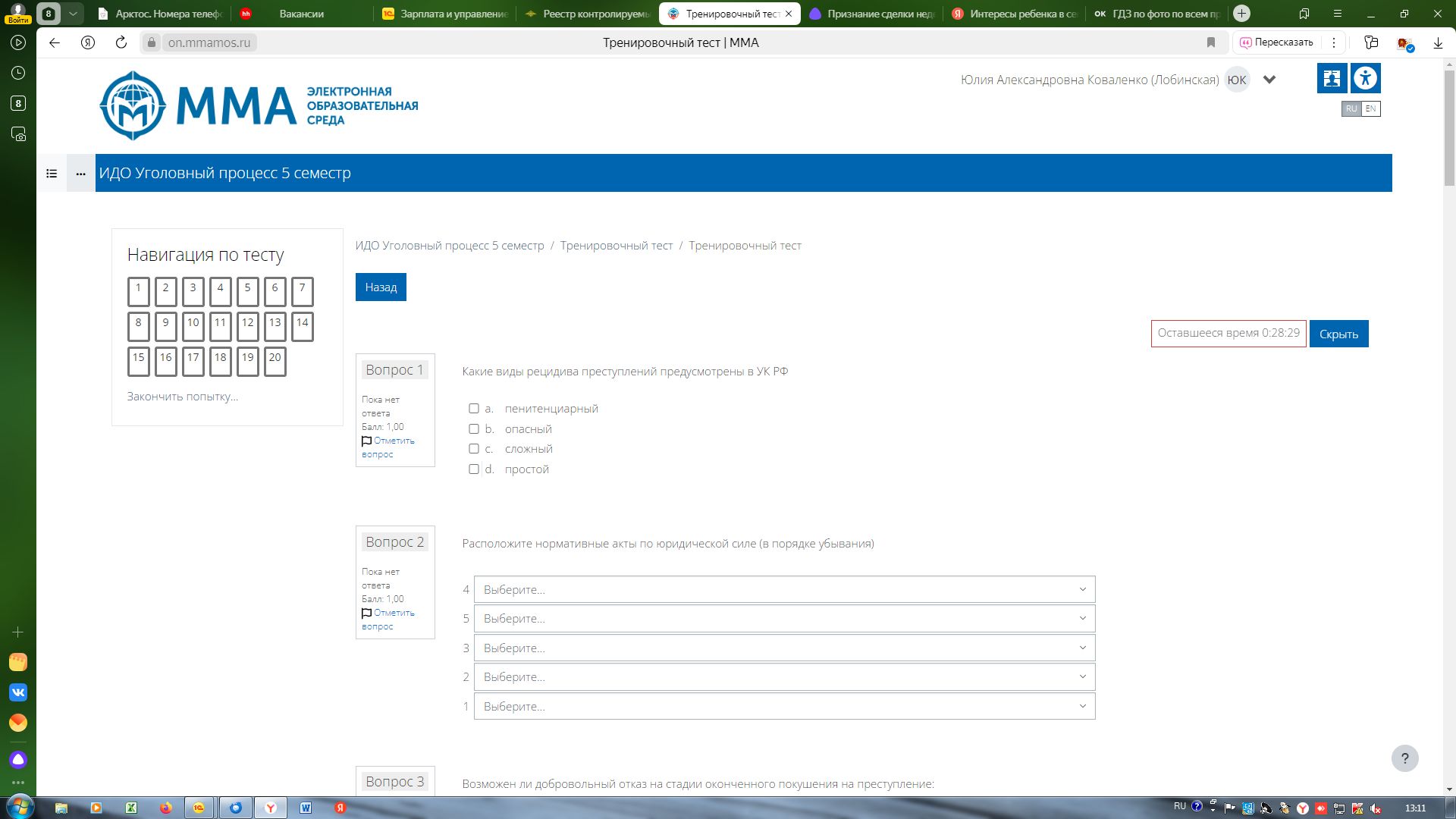Expand the user profile menu chevron

pos(1269,80)
